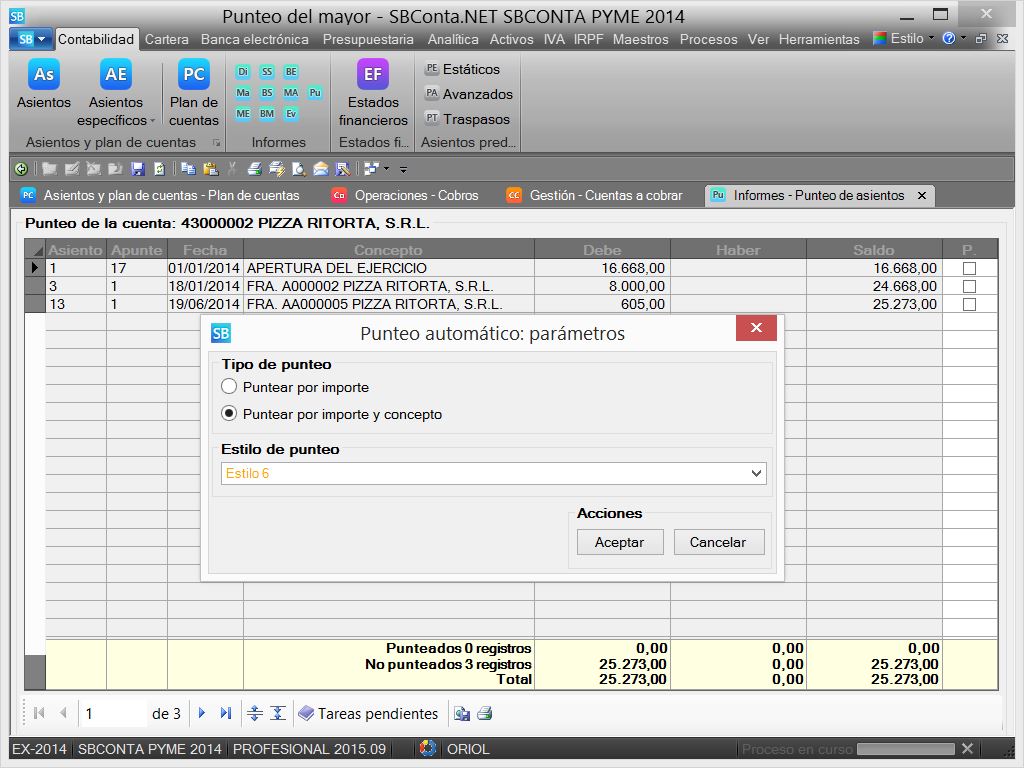
Task: Open the Estilo de punteo dropdown
Action: pos(756,474)
